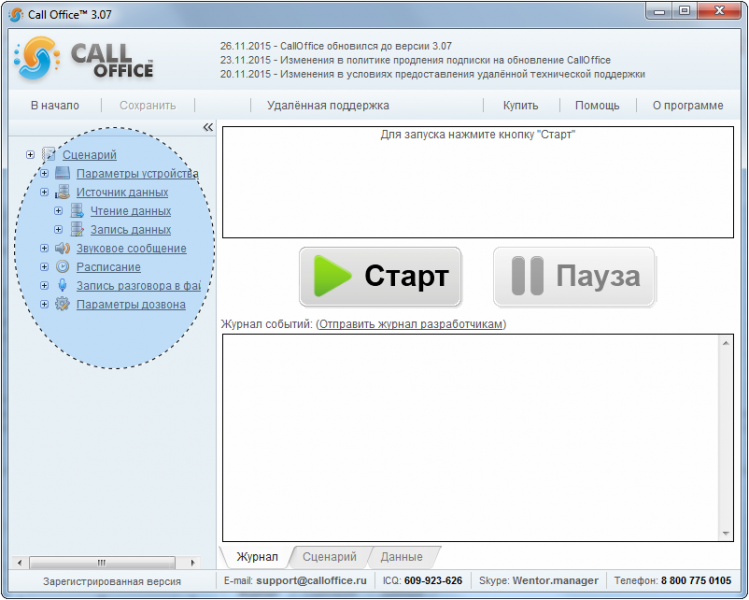Switch to the Данные tab

[402, 557]
